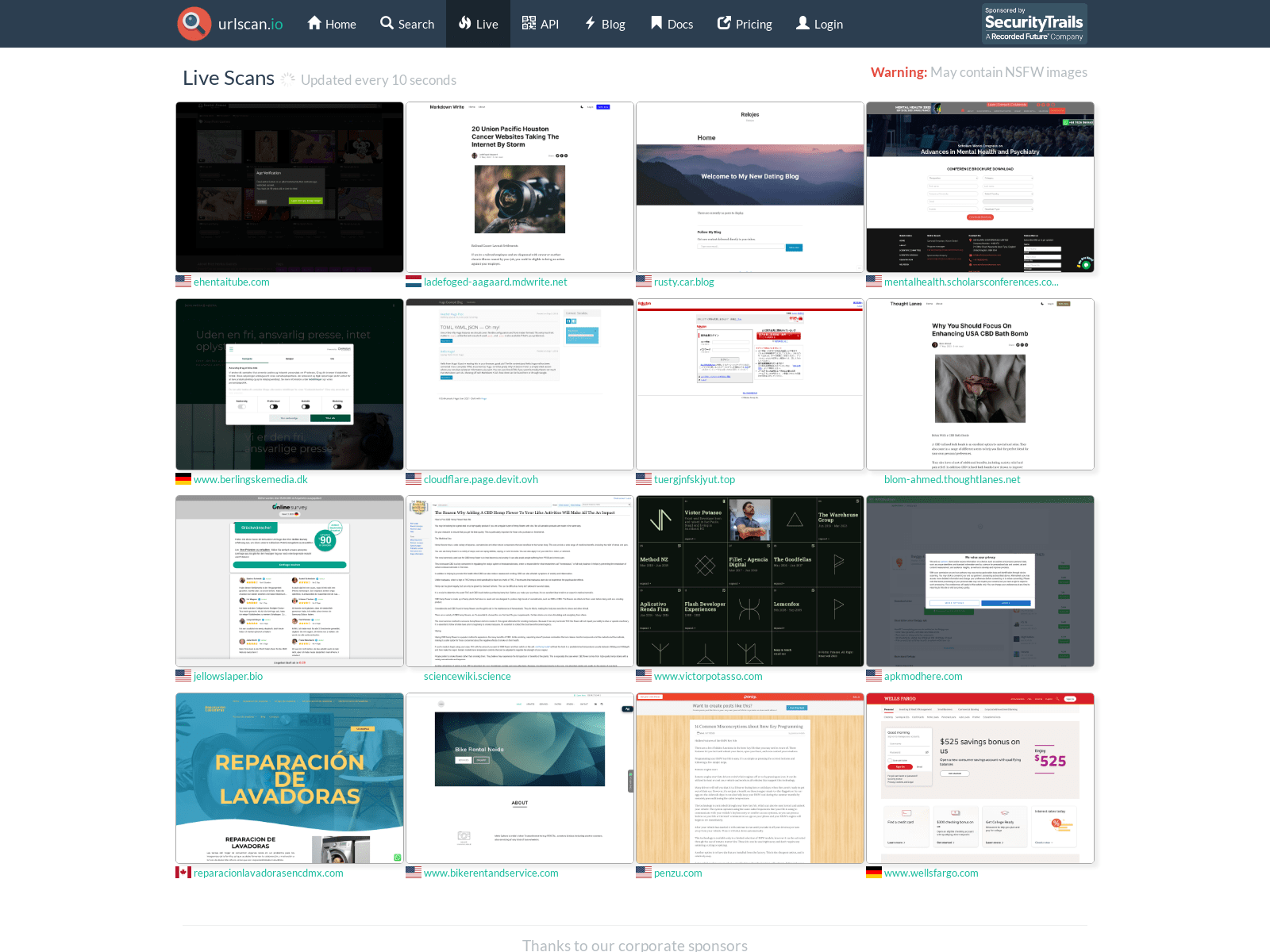
Task: Click the US flag beside penzu.com
Action: click(x=644, y=873)
